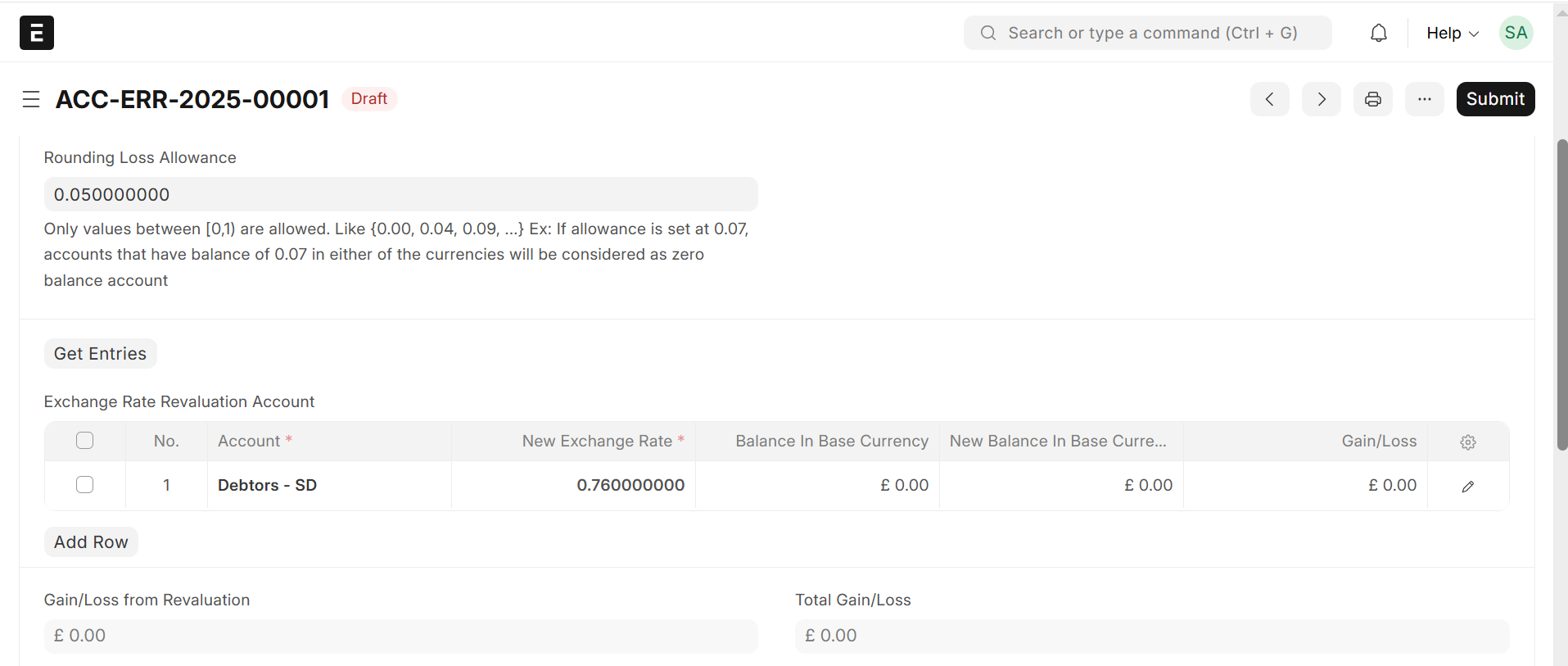The width and height of the screenshot is (1568, 666).
Task: Focus the search or command bar
Action: tap(1146, 33)
